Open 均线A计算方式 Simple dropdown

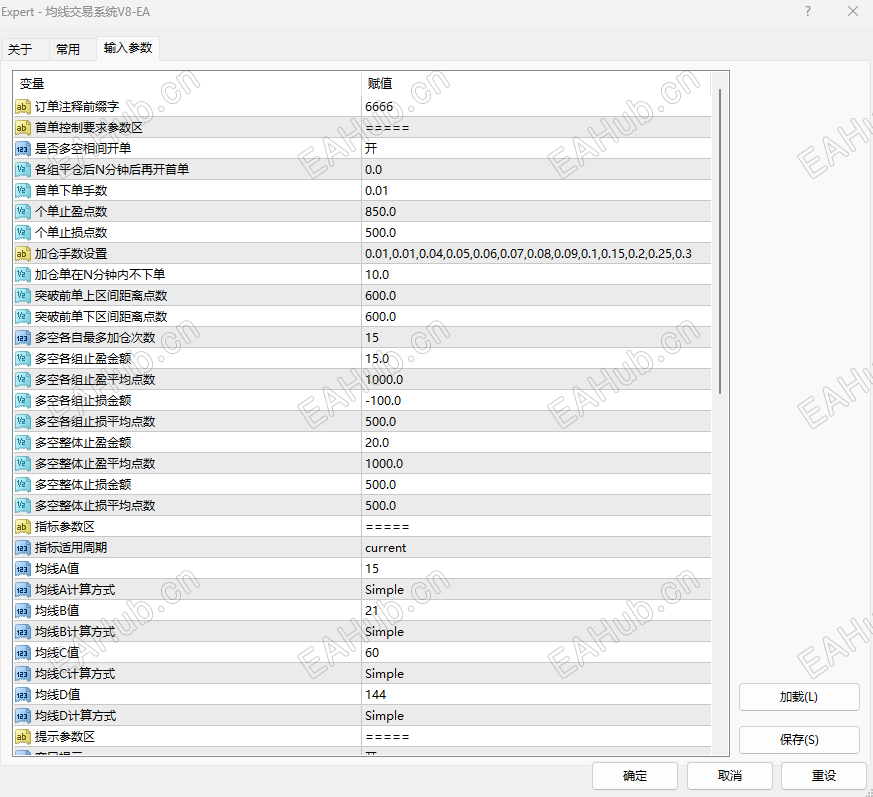coord(536,590)
